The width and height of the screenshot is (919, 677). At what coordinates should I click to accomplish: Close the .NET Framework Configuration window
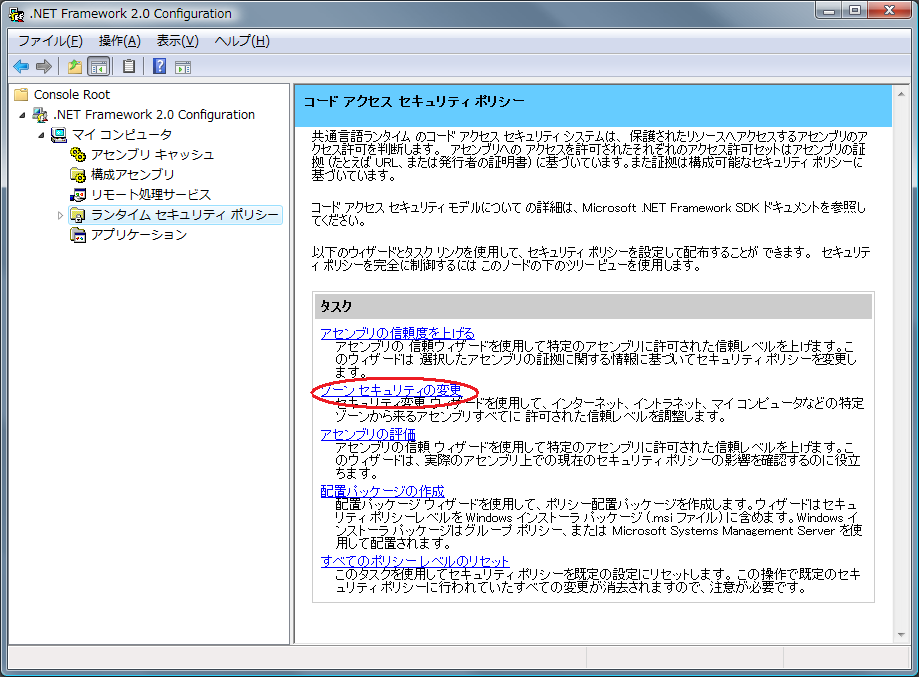(889, 11)
